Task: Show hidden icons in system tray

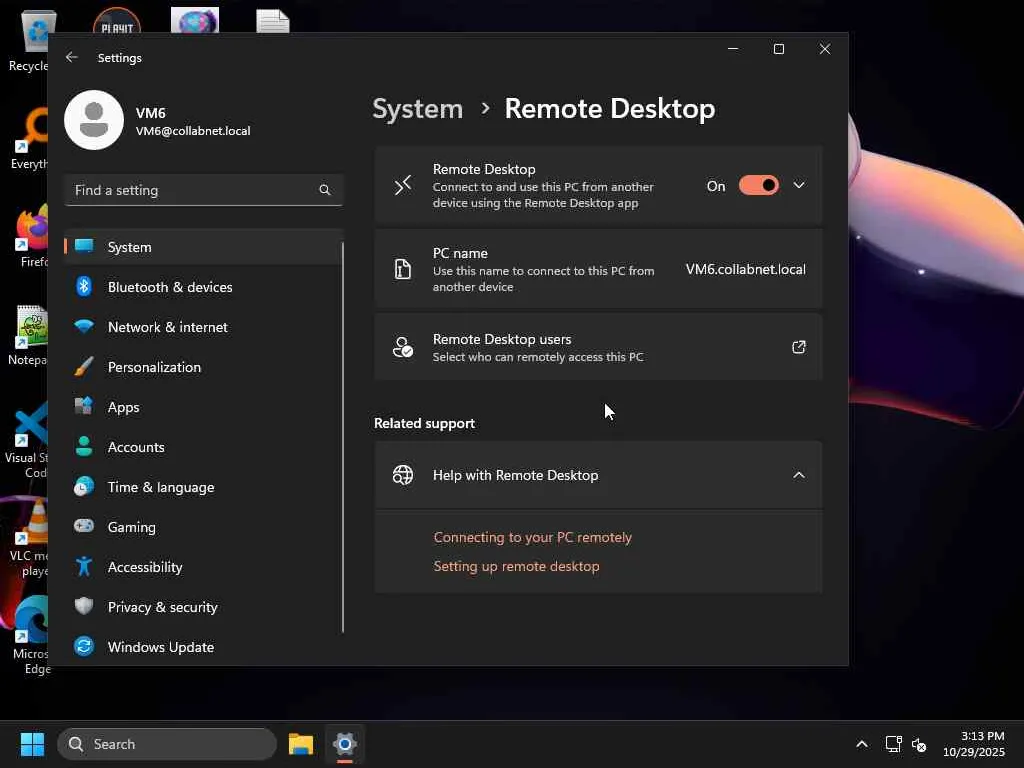Action: click(861, 744)
